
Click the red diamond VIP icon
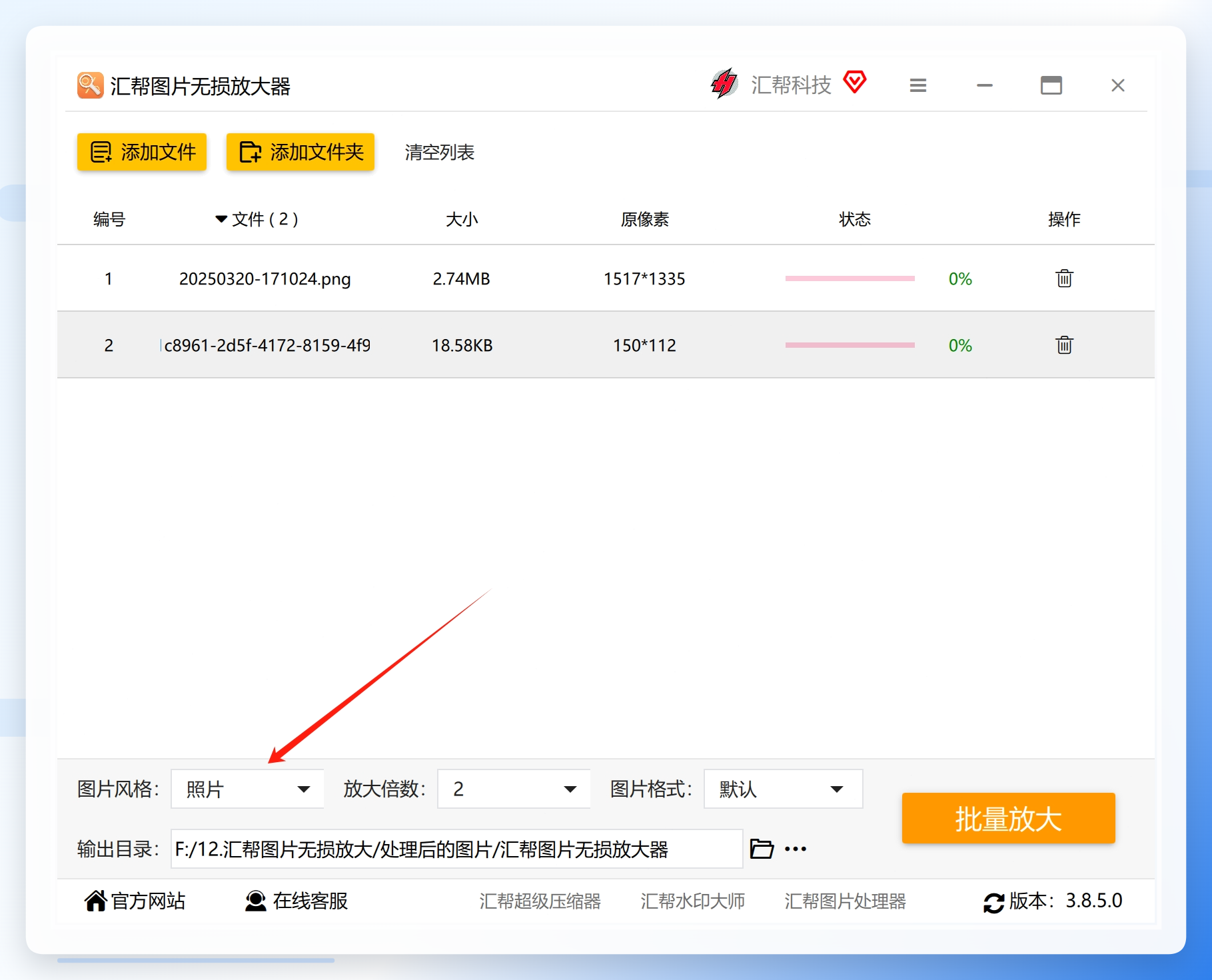tap(854, 82)
